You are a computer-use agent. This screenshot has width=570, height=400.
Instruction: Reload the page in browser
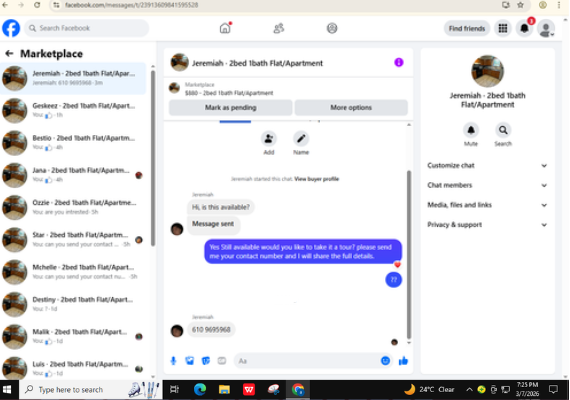pos(37,5)
